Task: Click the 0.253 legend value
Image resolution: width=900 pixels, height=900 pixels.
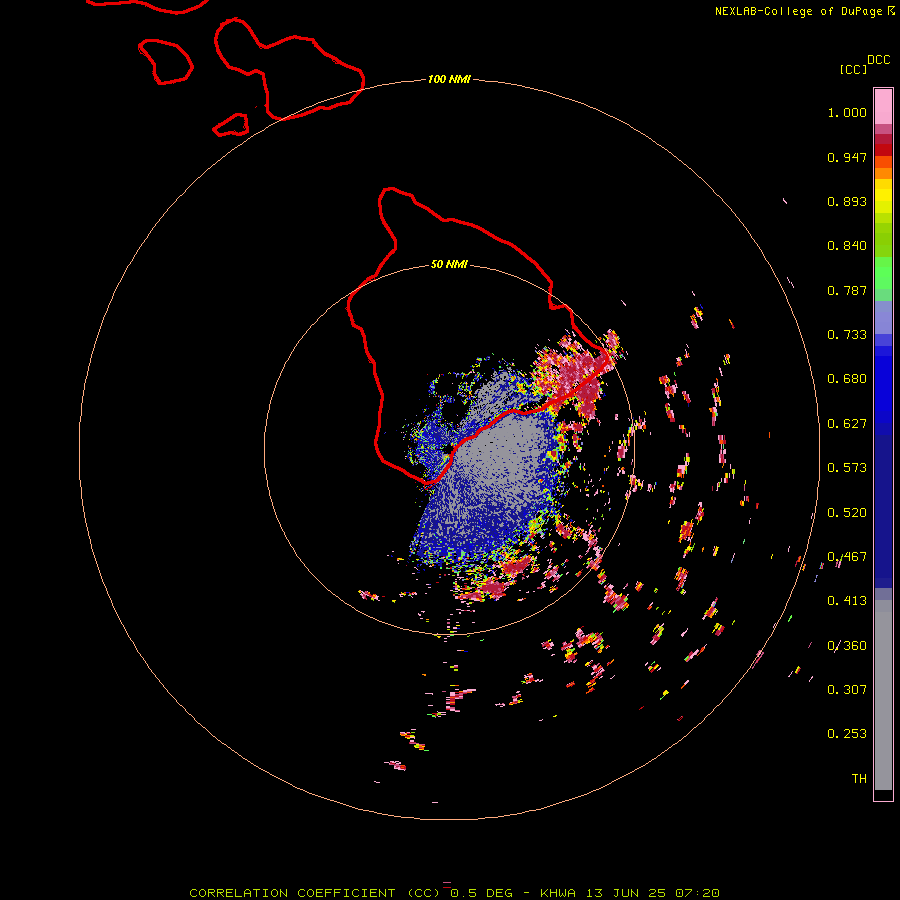Action: (847, 734)
